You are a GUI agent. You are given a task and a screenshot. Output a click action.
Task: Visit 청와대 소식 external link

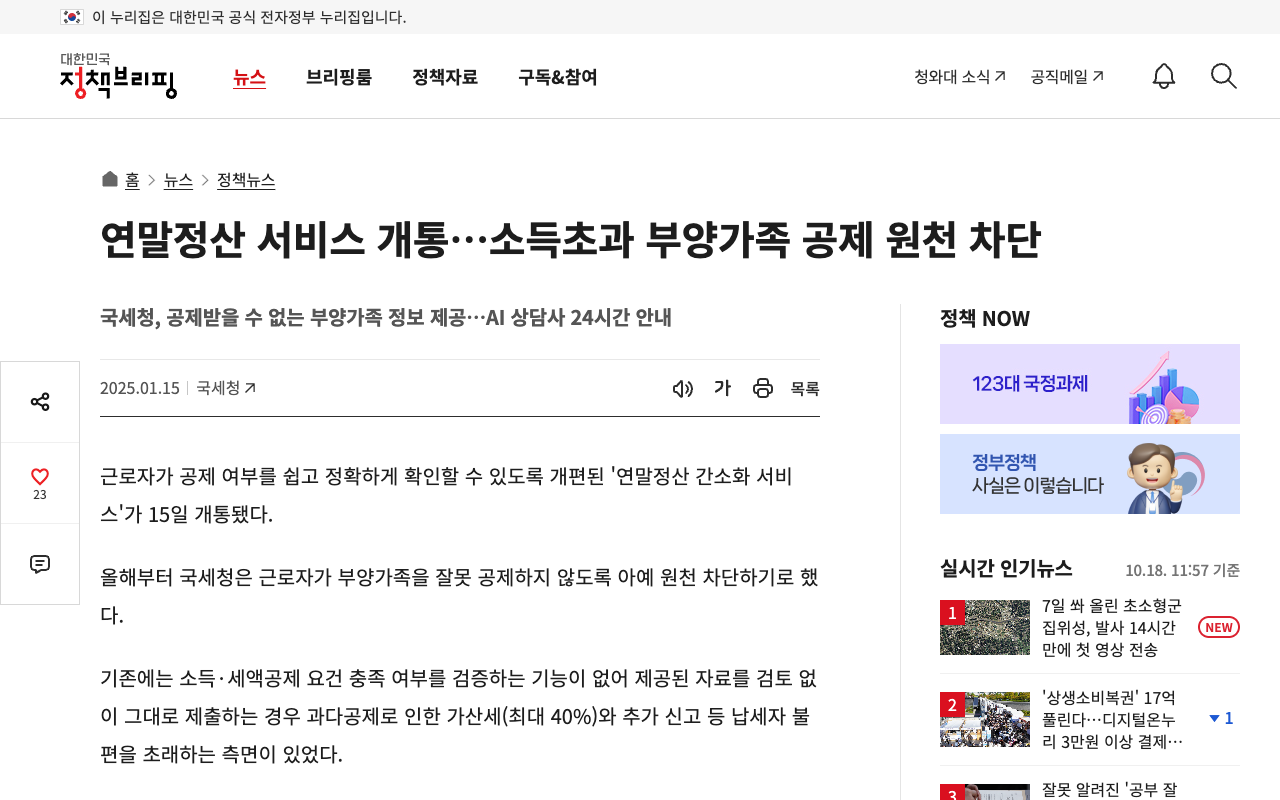pyautogui.click(x=960, y=76)
